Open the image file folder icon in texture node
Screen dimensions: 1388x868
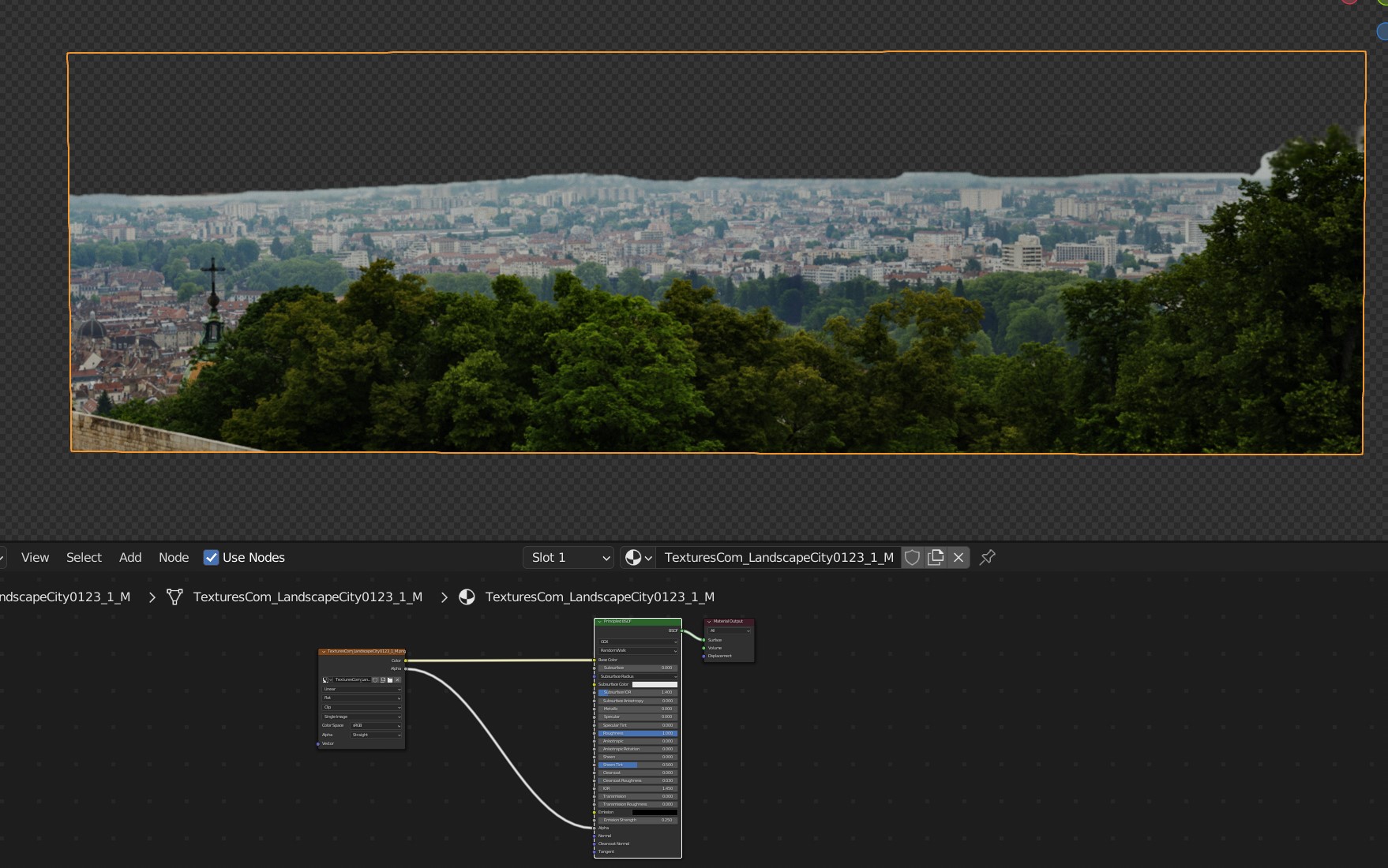[389, 679]
